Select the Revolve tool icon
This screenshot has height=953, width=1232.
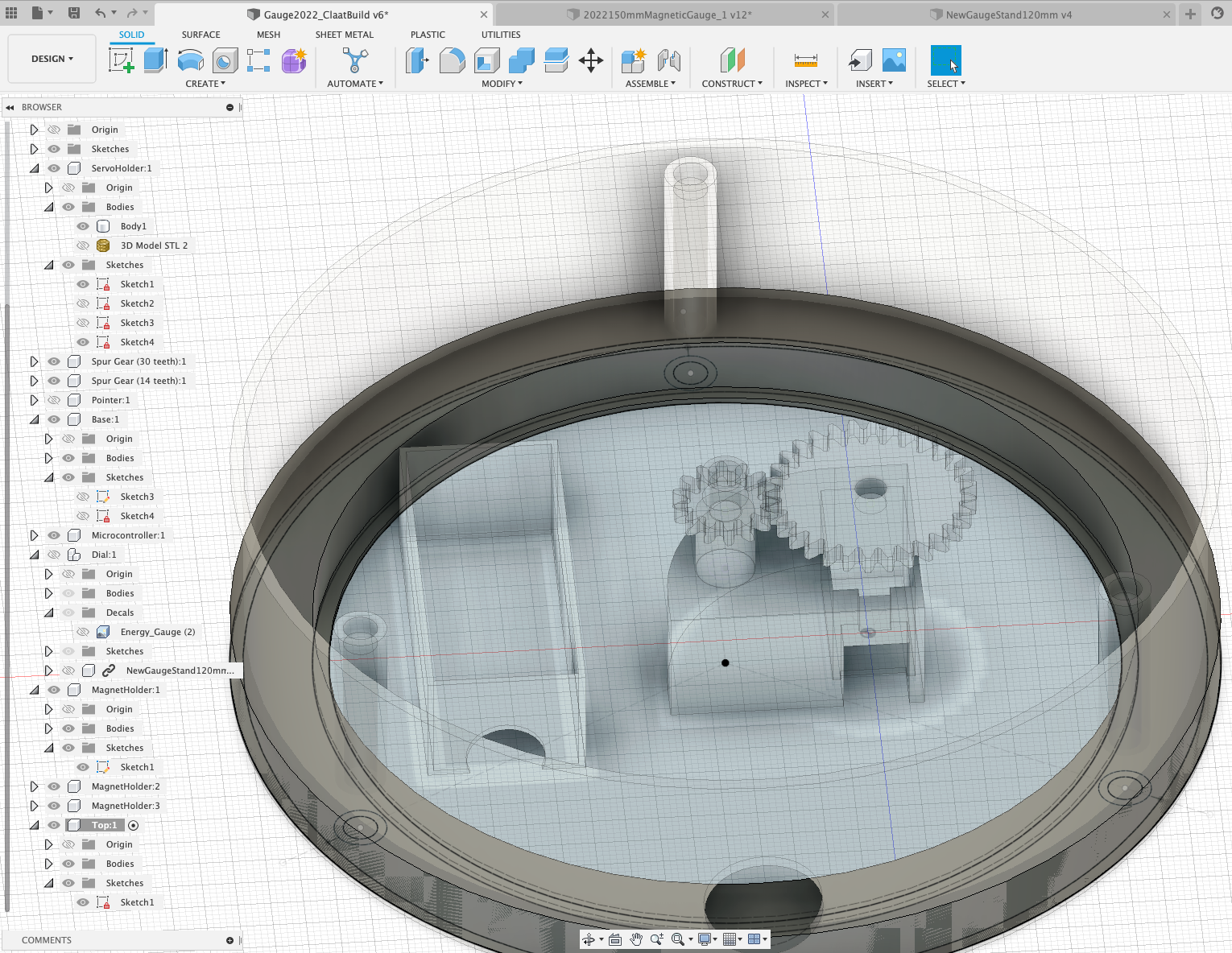coord(191,60)
